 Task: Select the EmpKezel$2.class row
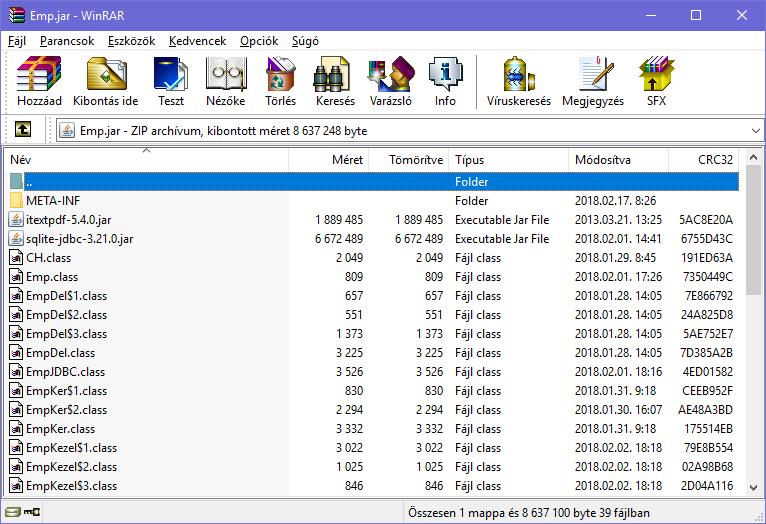point(374,467)
